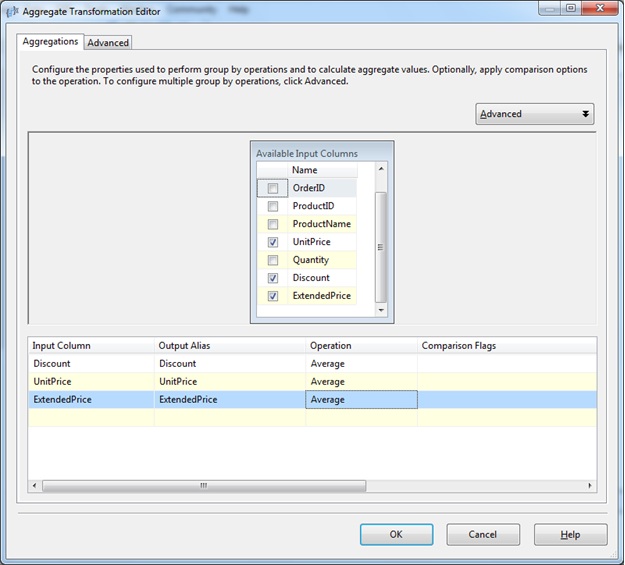
Task: Click the horizontal scrollbar thumb in grid
Action: coord(204,486)
